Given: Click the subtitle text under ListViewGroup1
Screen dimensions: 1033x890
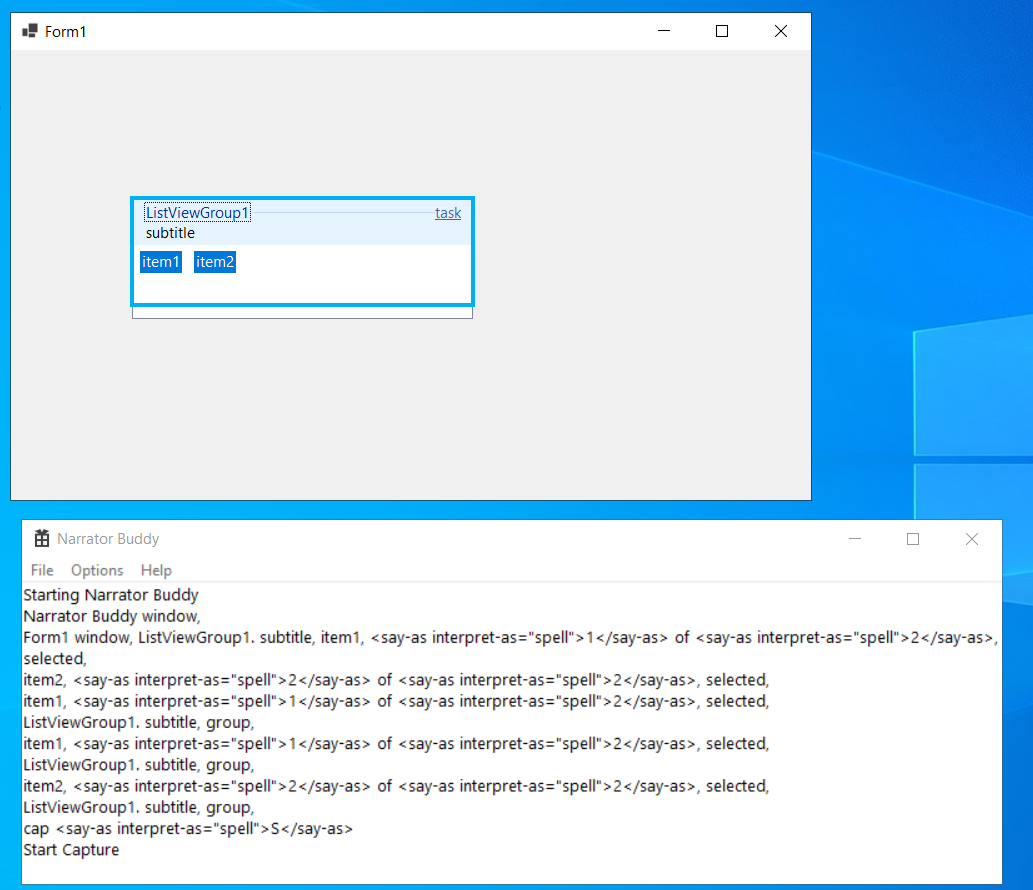Looking at the screenshot, I should pyautogui.click(x=170, y=232).
